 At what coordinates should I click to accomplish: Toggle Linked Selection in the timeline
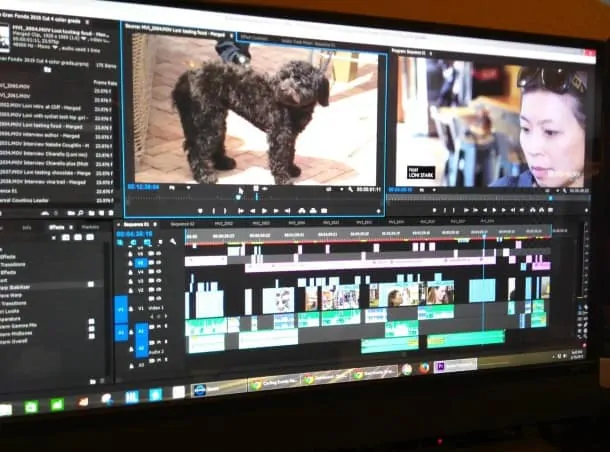[x=147, y=242]
